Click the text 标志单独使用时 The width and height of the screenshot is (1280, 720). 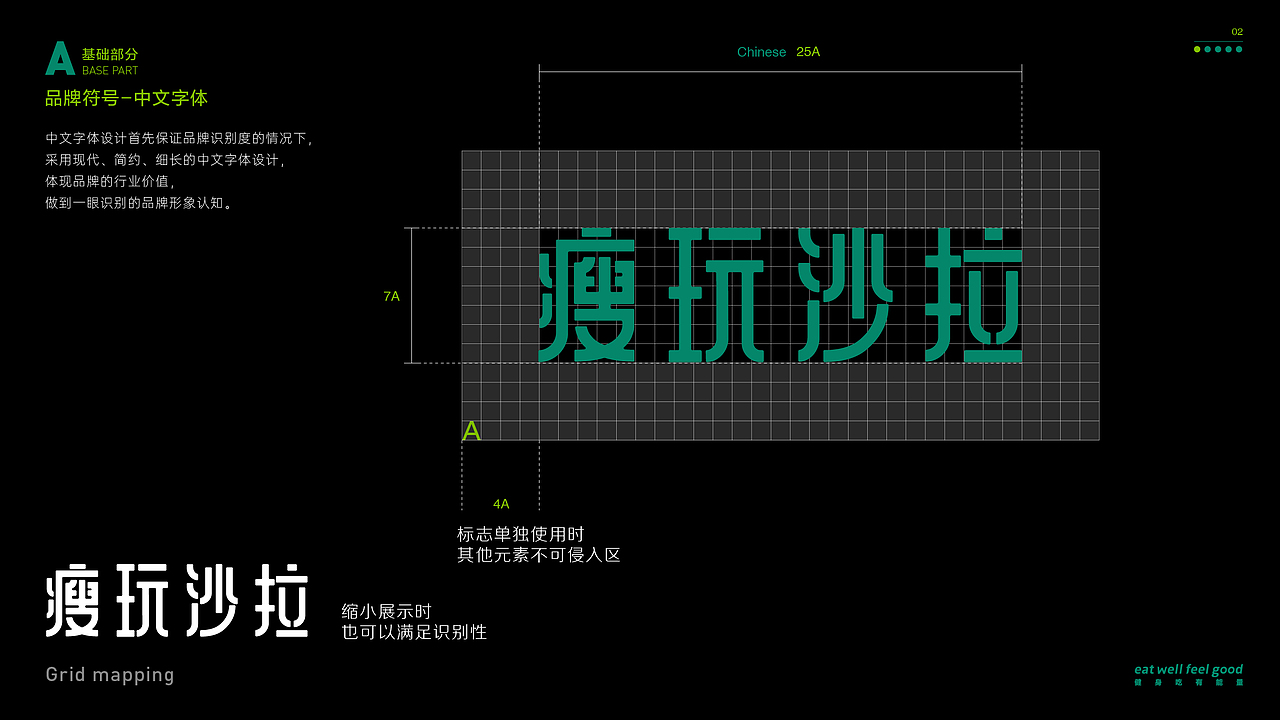[520, 534]
